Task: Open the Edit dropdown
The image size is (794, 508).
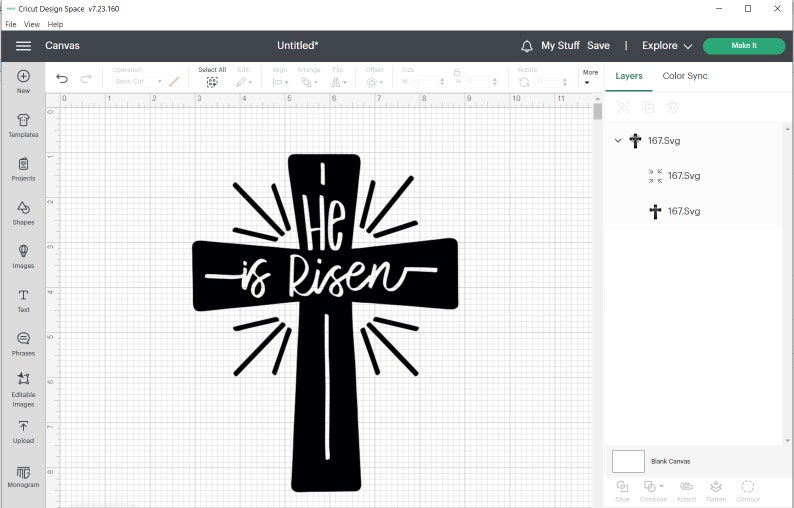Action: pos(244,82)
